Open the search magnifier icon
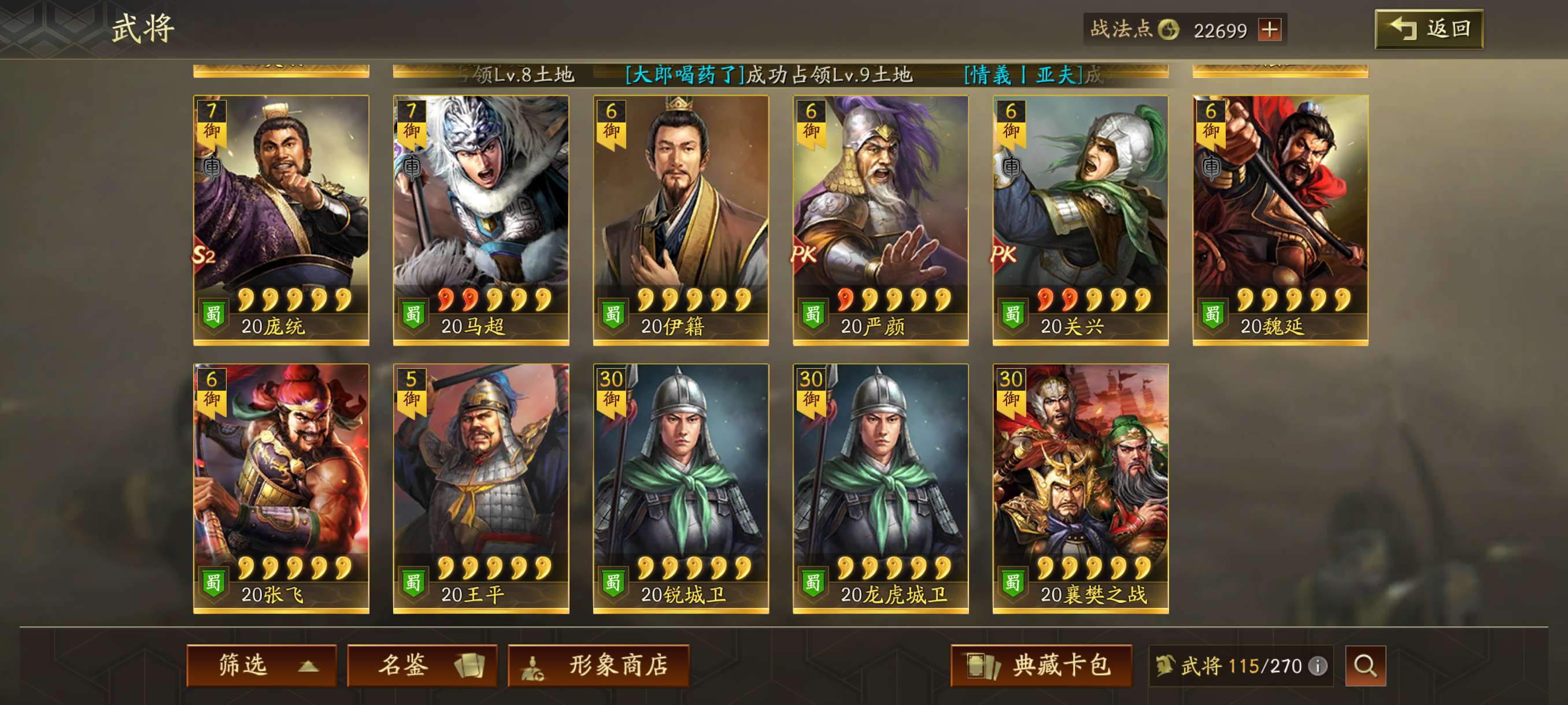The height and width of the screenshot is (705, 1568). click(x=1365, y=666)
